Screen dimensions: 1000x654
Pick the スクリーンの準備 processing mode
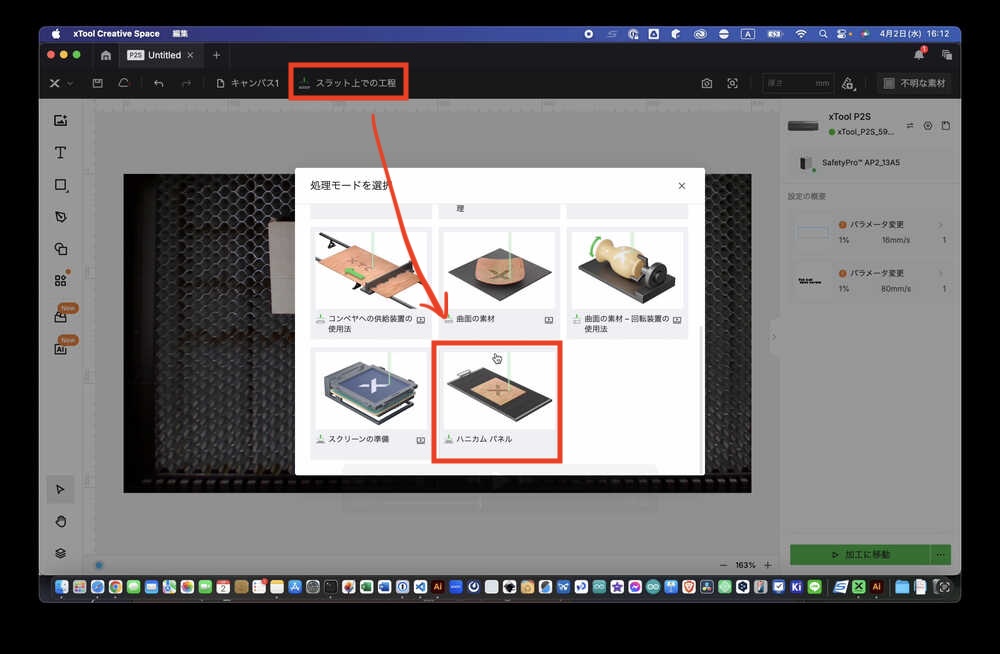(x=370, y=400)
